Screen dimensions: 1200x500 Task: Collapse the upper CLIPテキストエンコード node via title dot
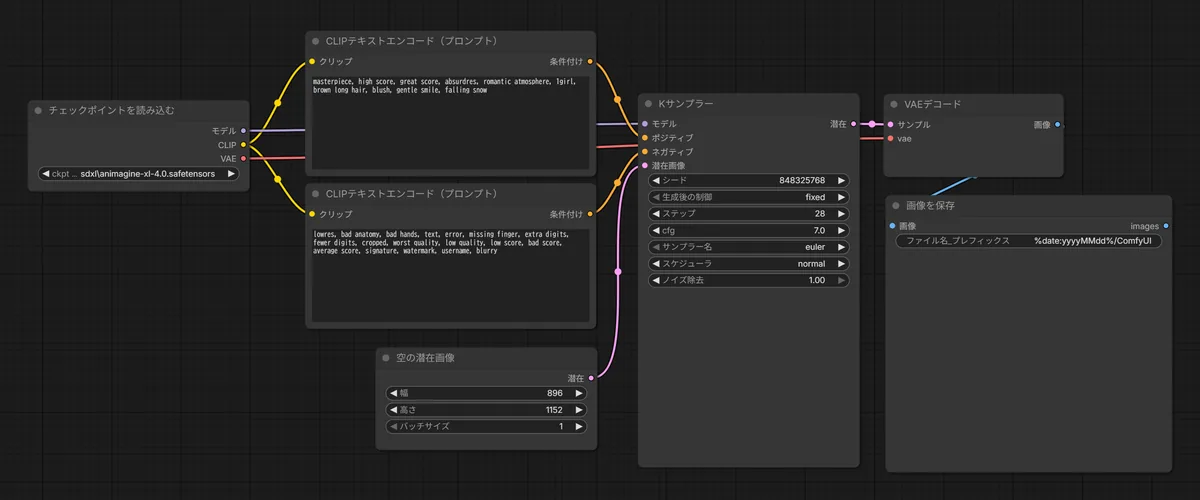(316, 41)
